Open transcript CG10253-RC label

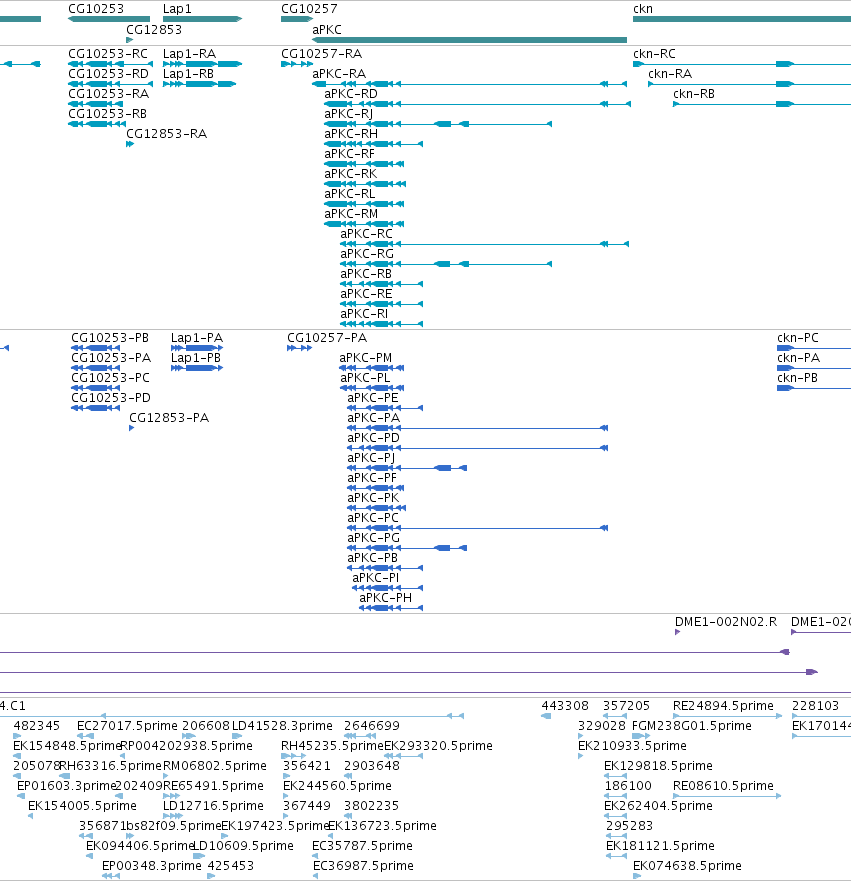[108, 54]
